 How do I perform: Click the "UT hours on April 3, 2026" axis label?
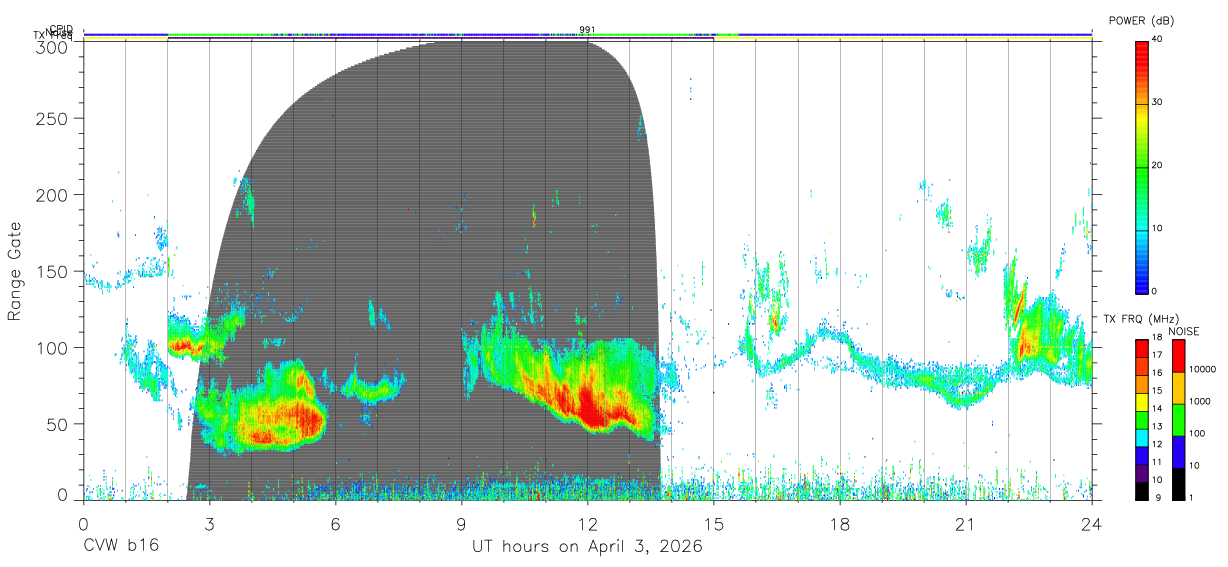[587, 547]
